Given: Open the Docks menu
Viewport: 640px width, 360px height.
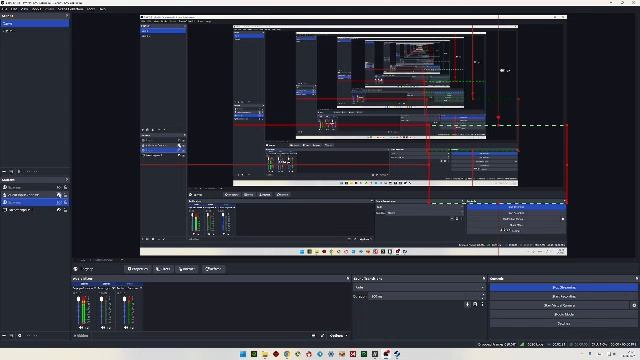Looking at the screenshot, I should [37, 9].
